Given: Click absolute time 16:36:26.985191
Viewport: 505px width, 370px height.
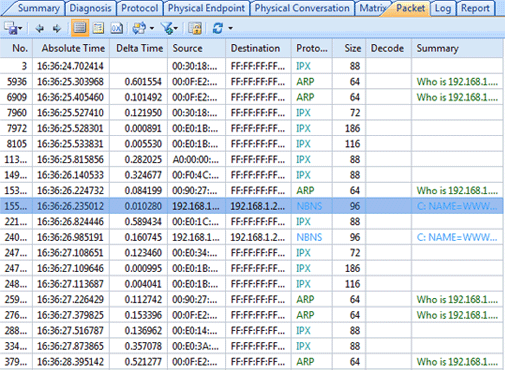Looking at the screenshot, I should [x=70, y=237].
